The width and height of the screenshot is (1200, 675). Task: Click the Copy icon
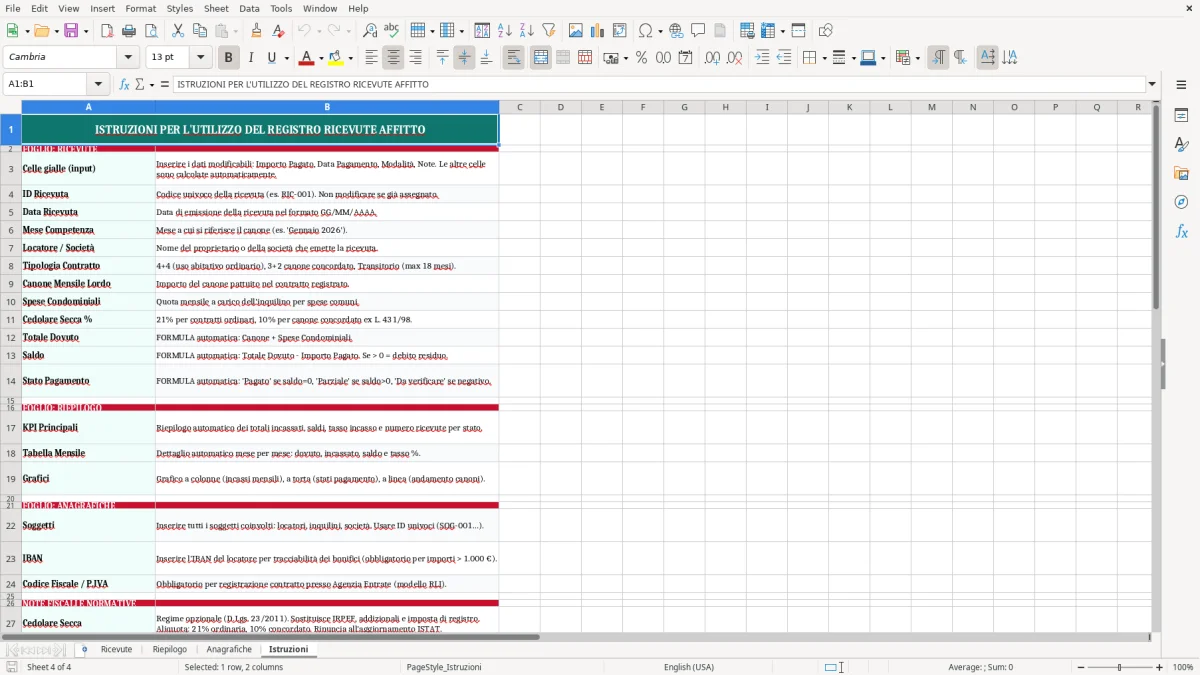tap(198, 31)
